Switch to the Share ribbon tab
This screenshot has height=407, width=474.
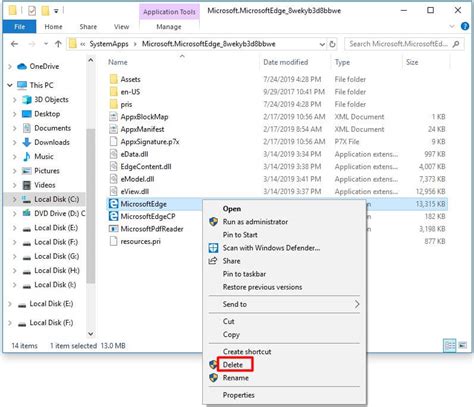click(88, 27)
